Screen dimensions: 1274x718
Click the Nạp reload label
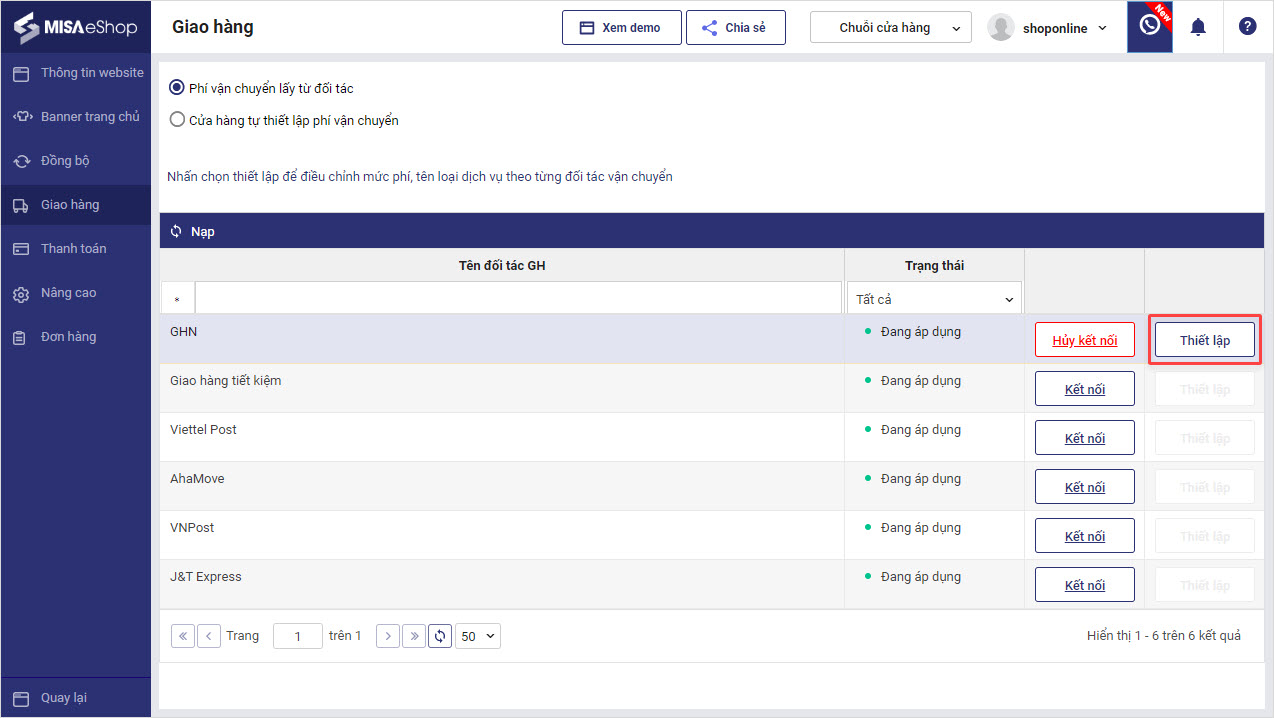coord(203,231)
